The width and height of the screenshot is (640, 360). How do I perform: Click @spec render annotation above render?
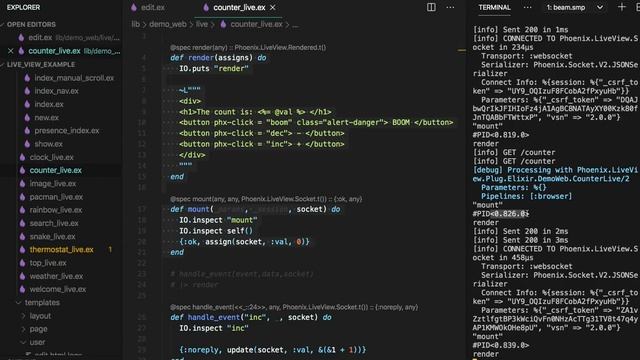pyautogui.click(x=248, y=47)
